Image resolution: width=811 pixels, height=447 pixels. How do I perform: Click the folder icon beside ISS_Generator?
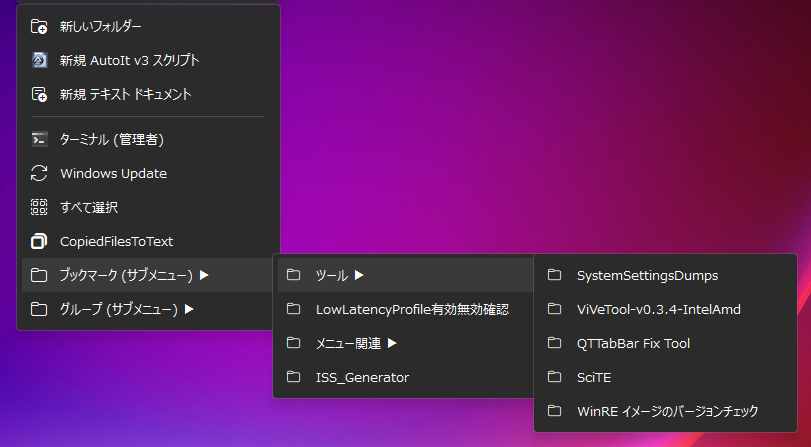294,377
